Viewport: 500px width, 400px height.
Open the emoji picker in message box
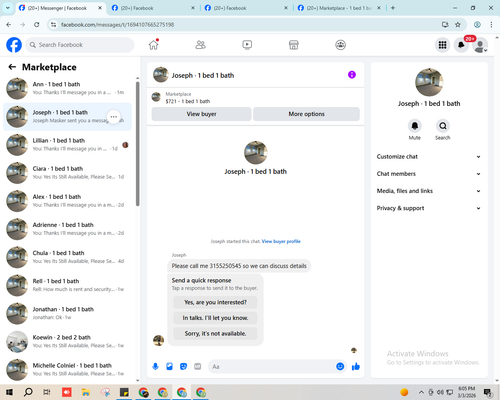340,367
